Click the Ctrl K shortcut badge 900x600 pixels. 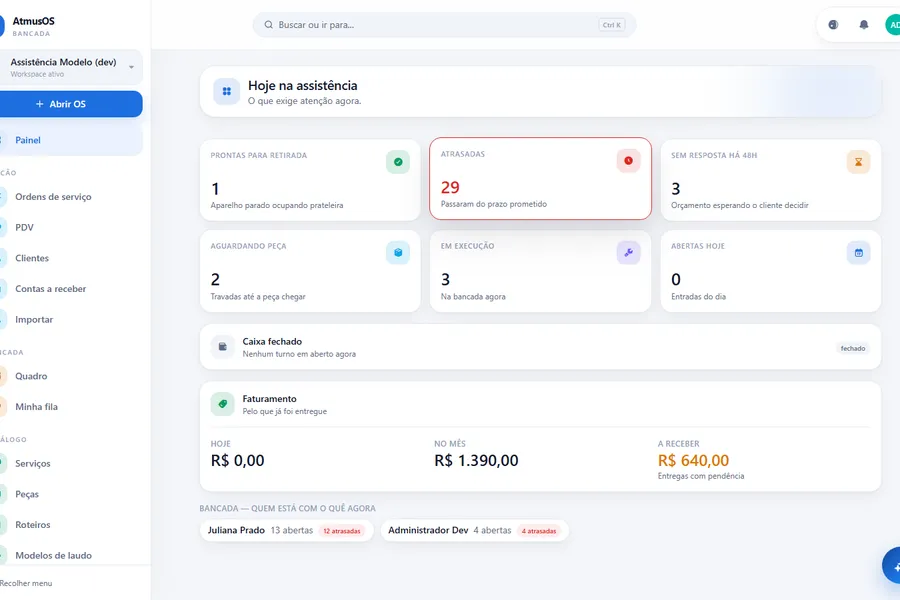pyautogui.click(x=611, y=25)
